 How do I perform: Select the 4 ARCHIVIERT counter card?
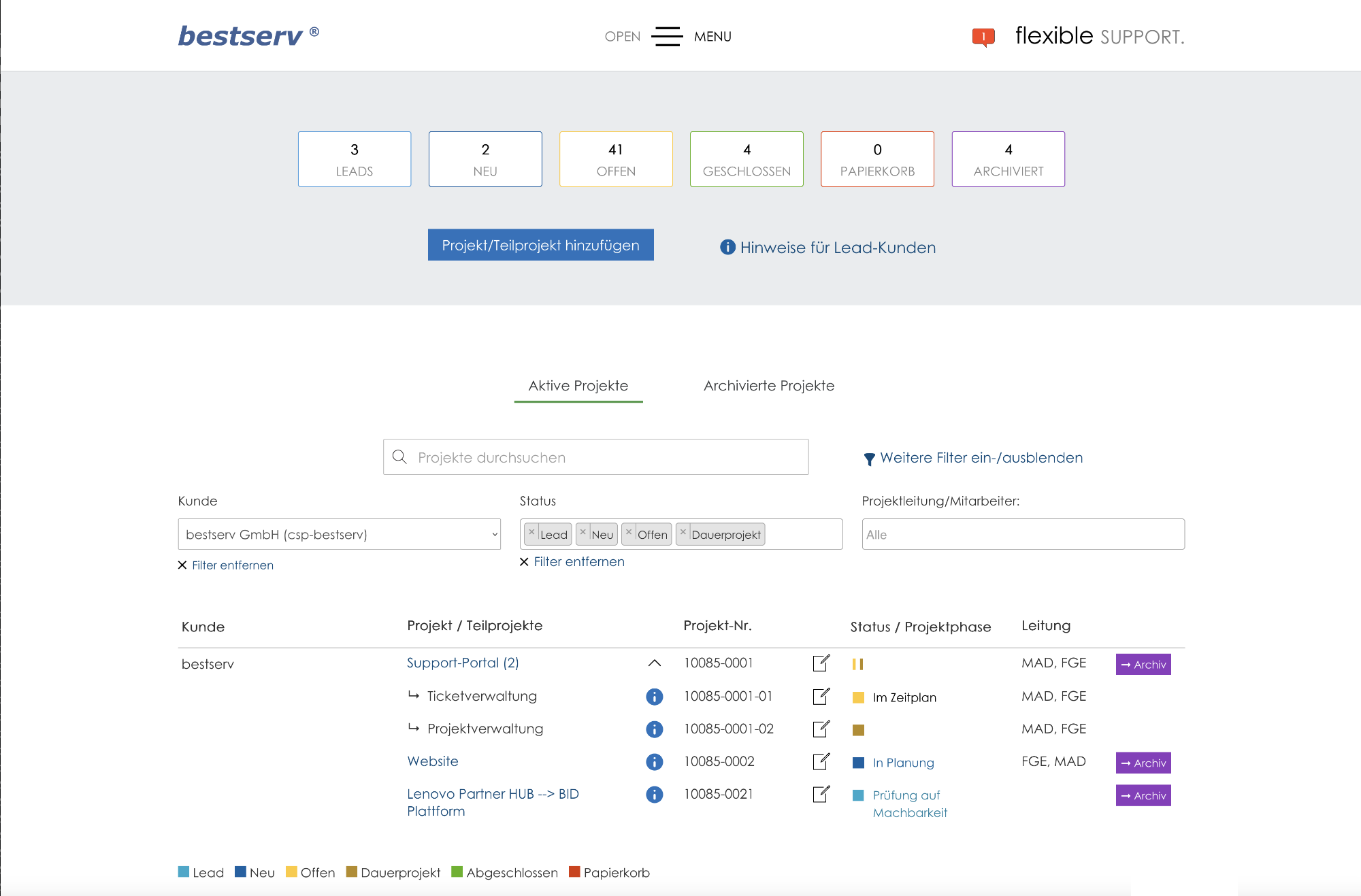pyautogui.click(x=1009, y=159)
